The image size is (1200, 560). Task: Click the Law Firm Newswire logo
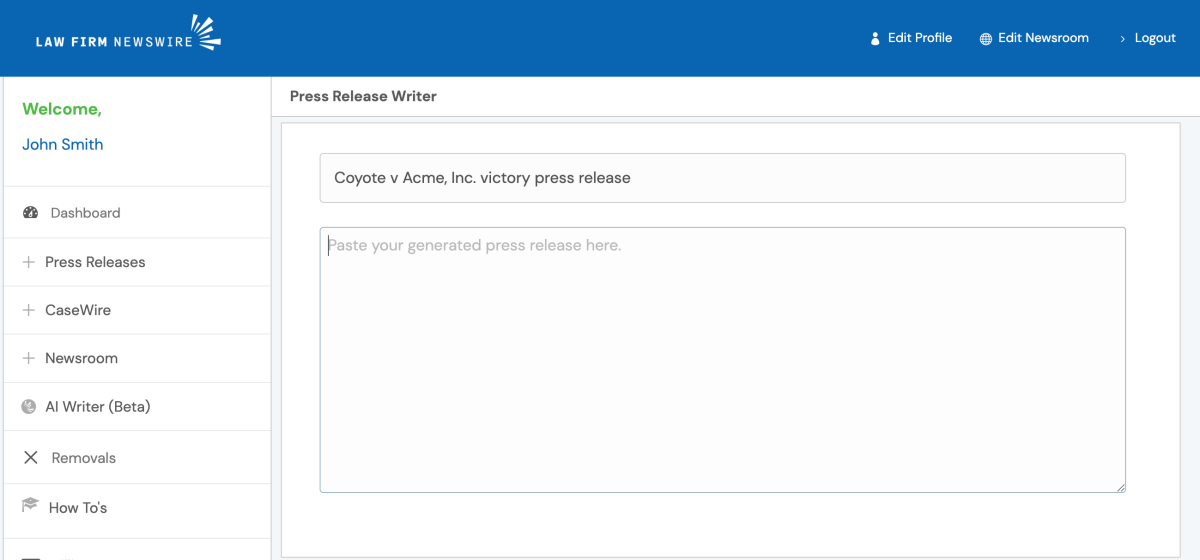tap(128, 35)
